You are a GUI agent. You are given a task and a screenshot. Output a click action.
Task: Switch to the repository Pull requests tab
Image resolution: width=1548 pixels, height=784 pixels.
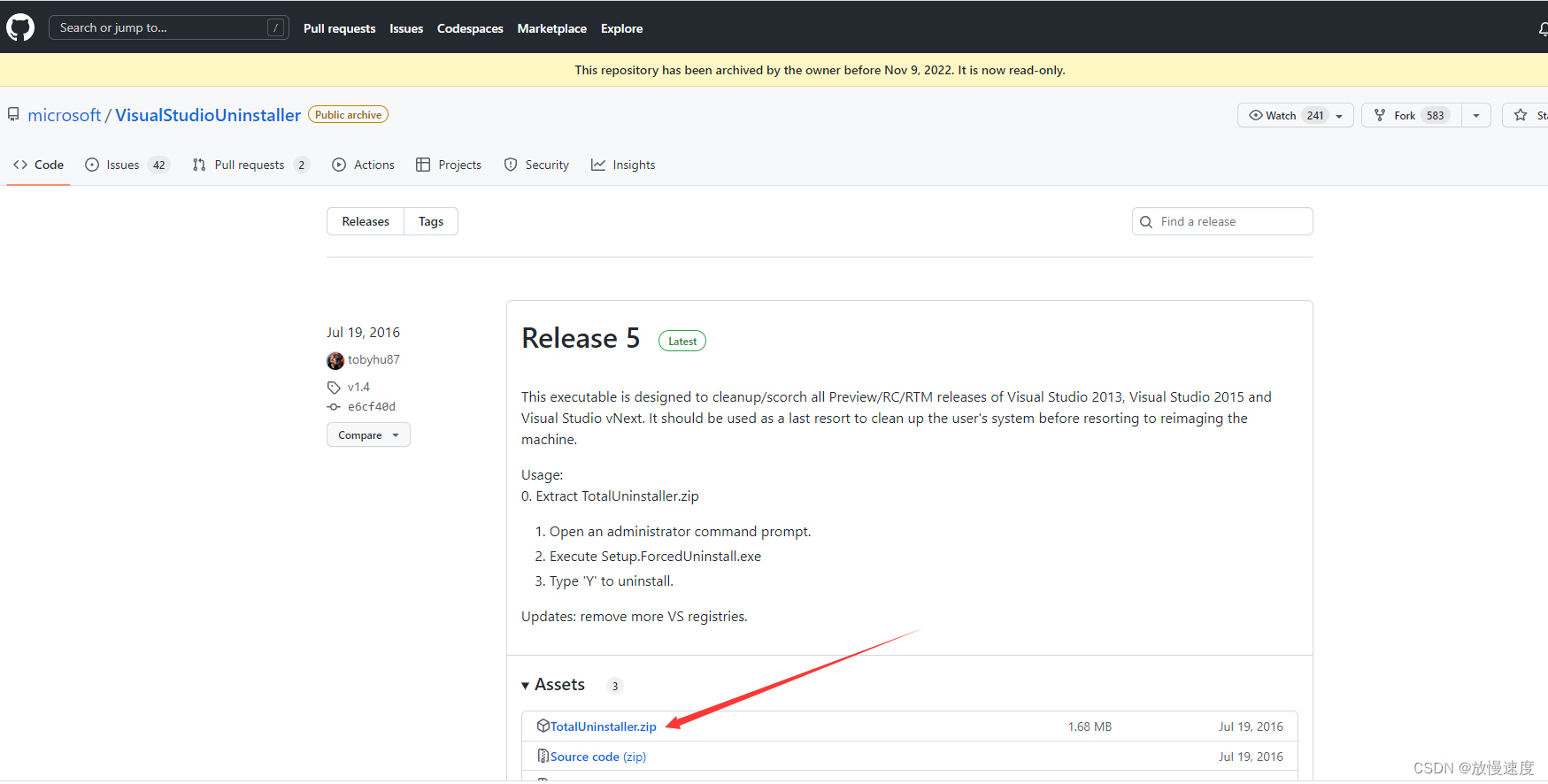coord(250,165)
